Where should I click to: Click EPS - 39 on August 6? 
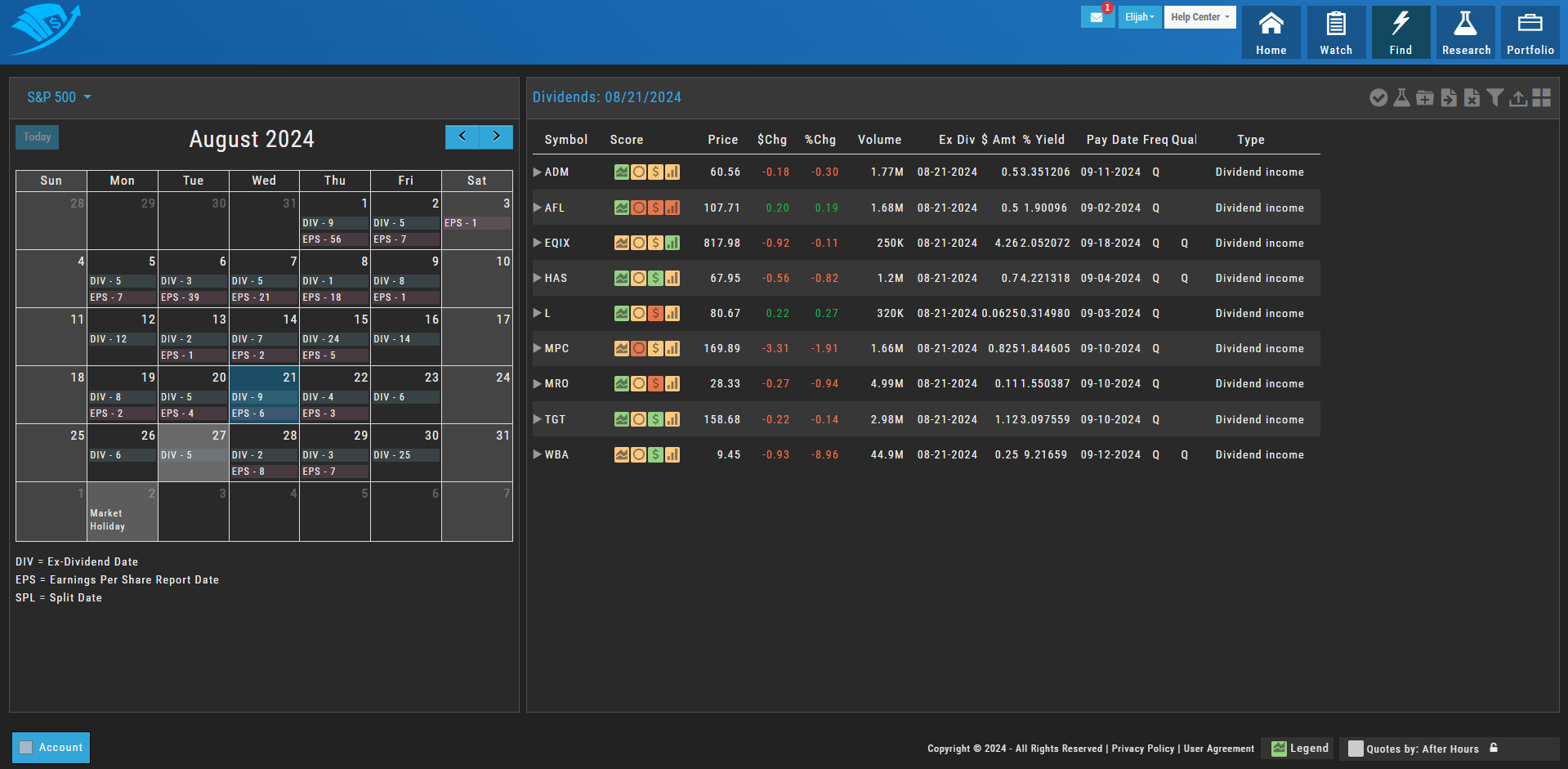[x=194, y=297]
